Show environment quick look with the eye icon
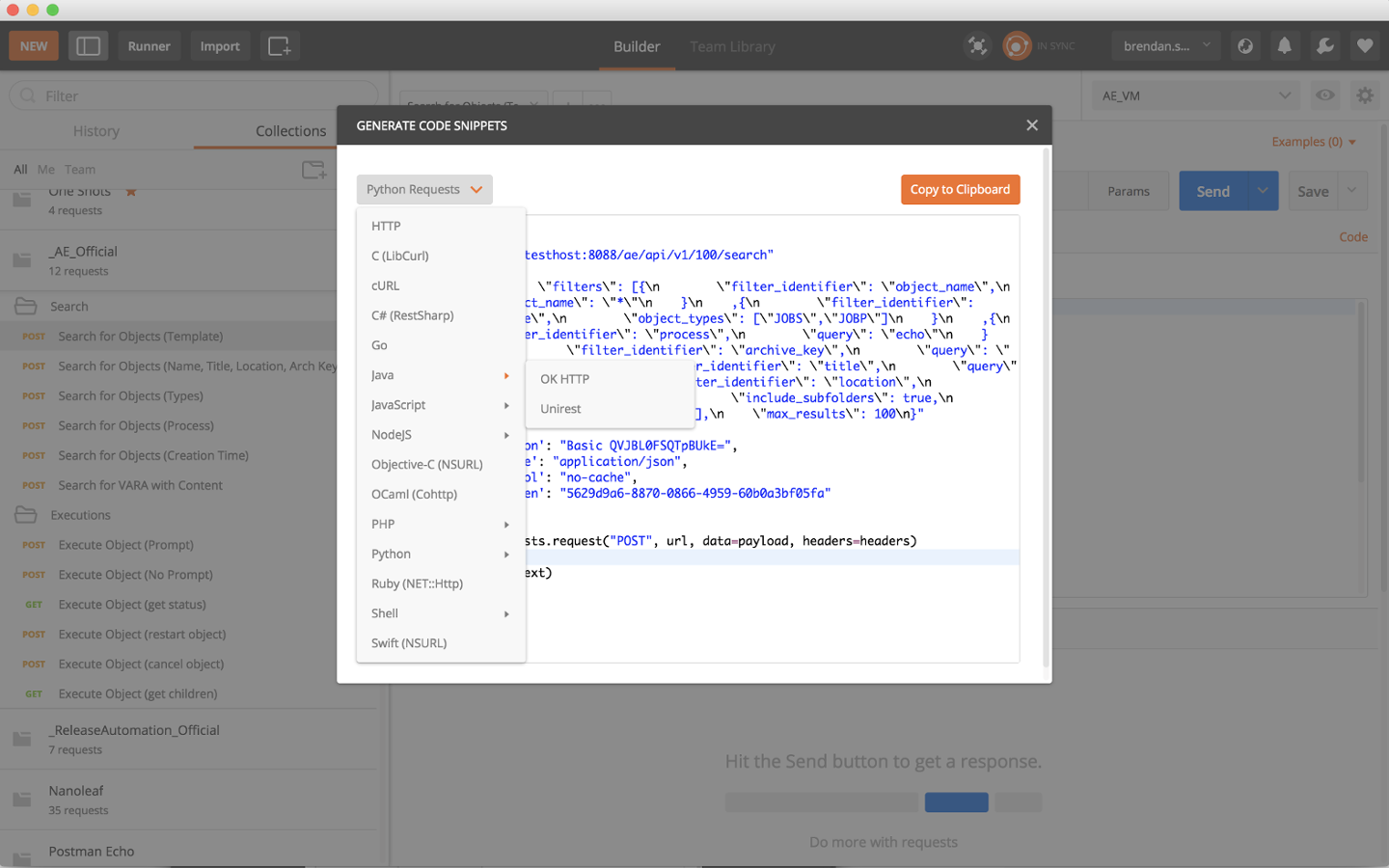The image size is (1389, 868). [x=1324, y=95]
